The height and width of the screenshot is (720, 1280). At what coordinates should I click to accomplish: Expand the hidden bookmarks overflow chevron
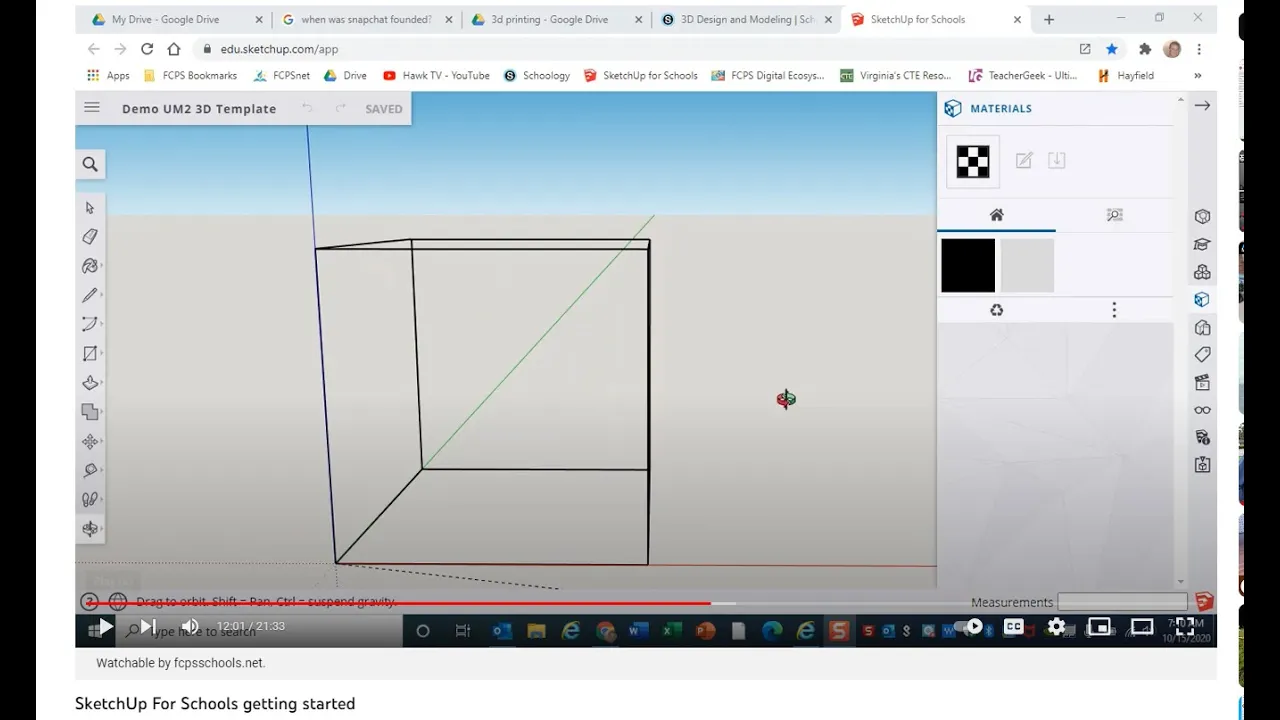[1197, 75]
